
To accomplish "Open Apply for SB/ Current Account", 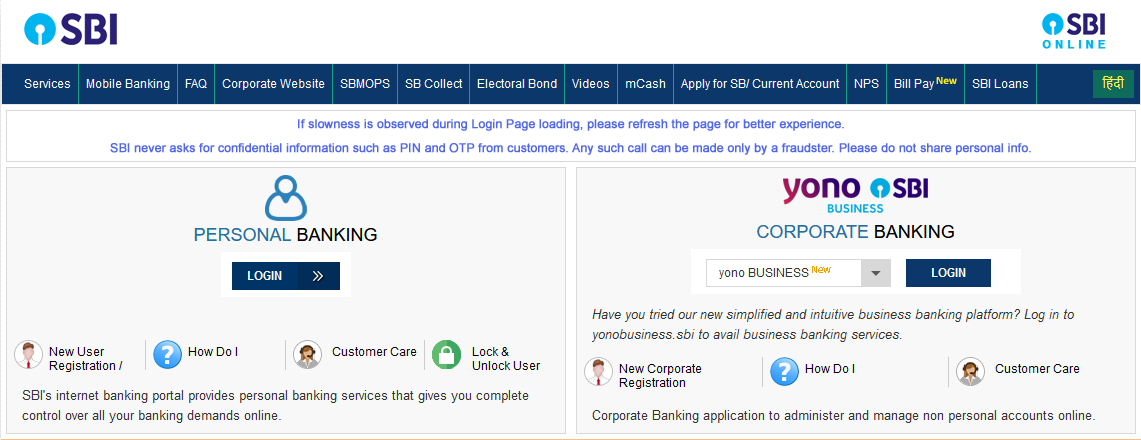I will [760, 84].
